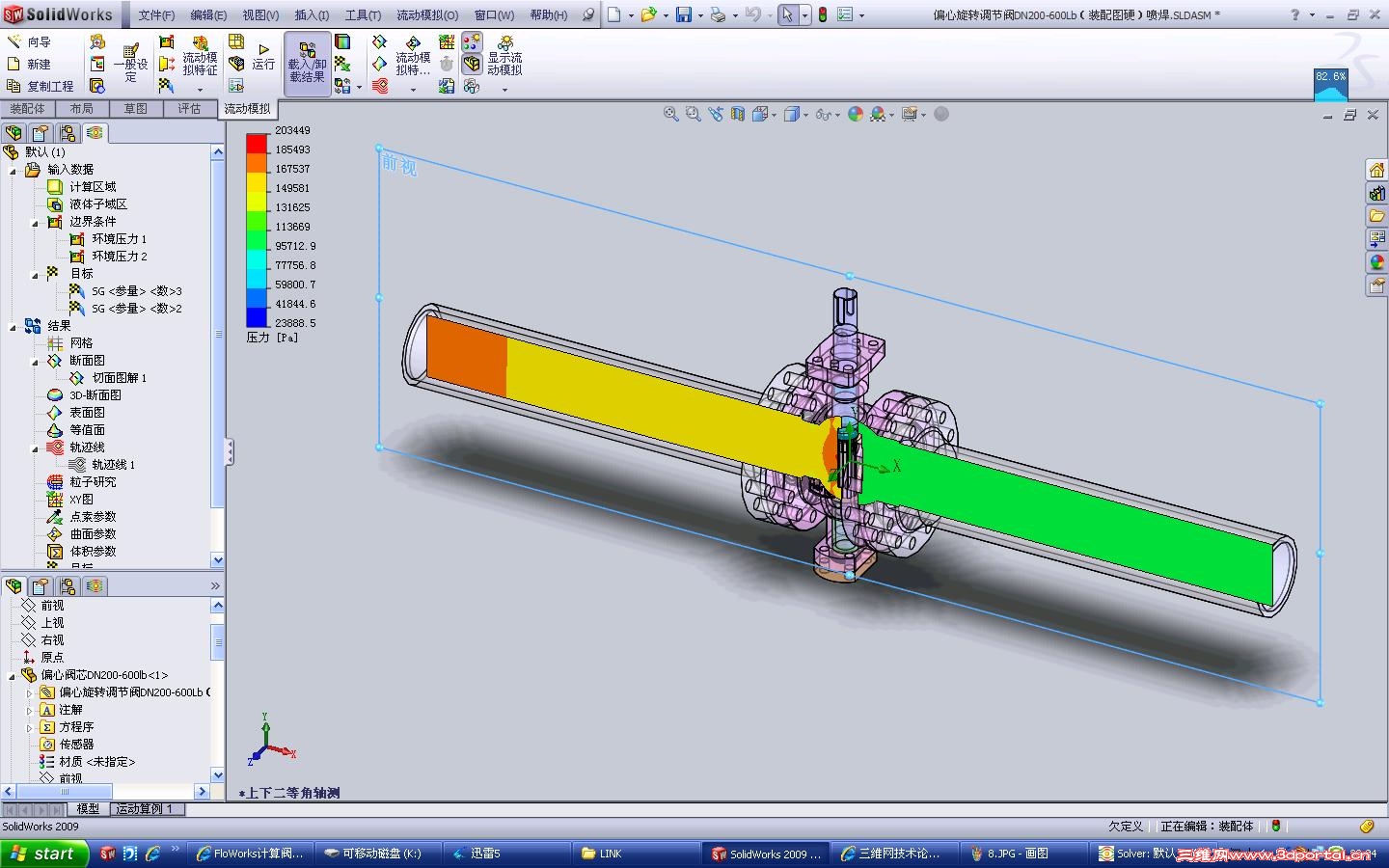This screenshot has height=868, width=1389.
Task: Click the checkered-flag goals toolbar icon
Action: click(167, 86)
